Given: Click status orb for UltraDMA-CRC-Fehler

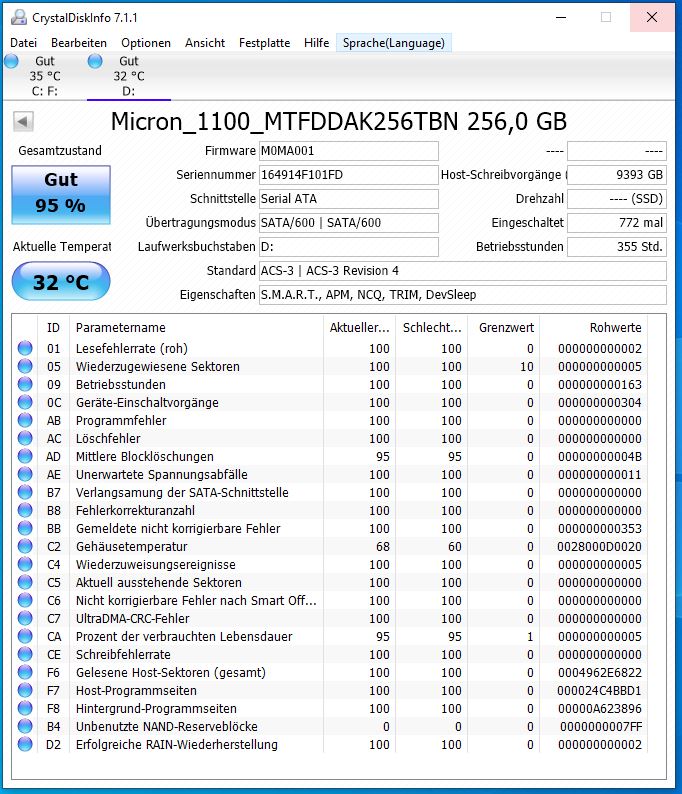Looking at the screenshot, I should 25,618.
